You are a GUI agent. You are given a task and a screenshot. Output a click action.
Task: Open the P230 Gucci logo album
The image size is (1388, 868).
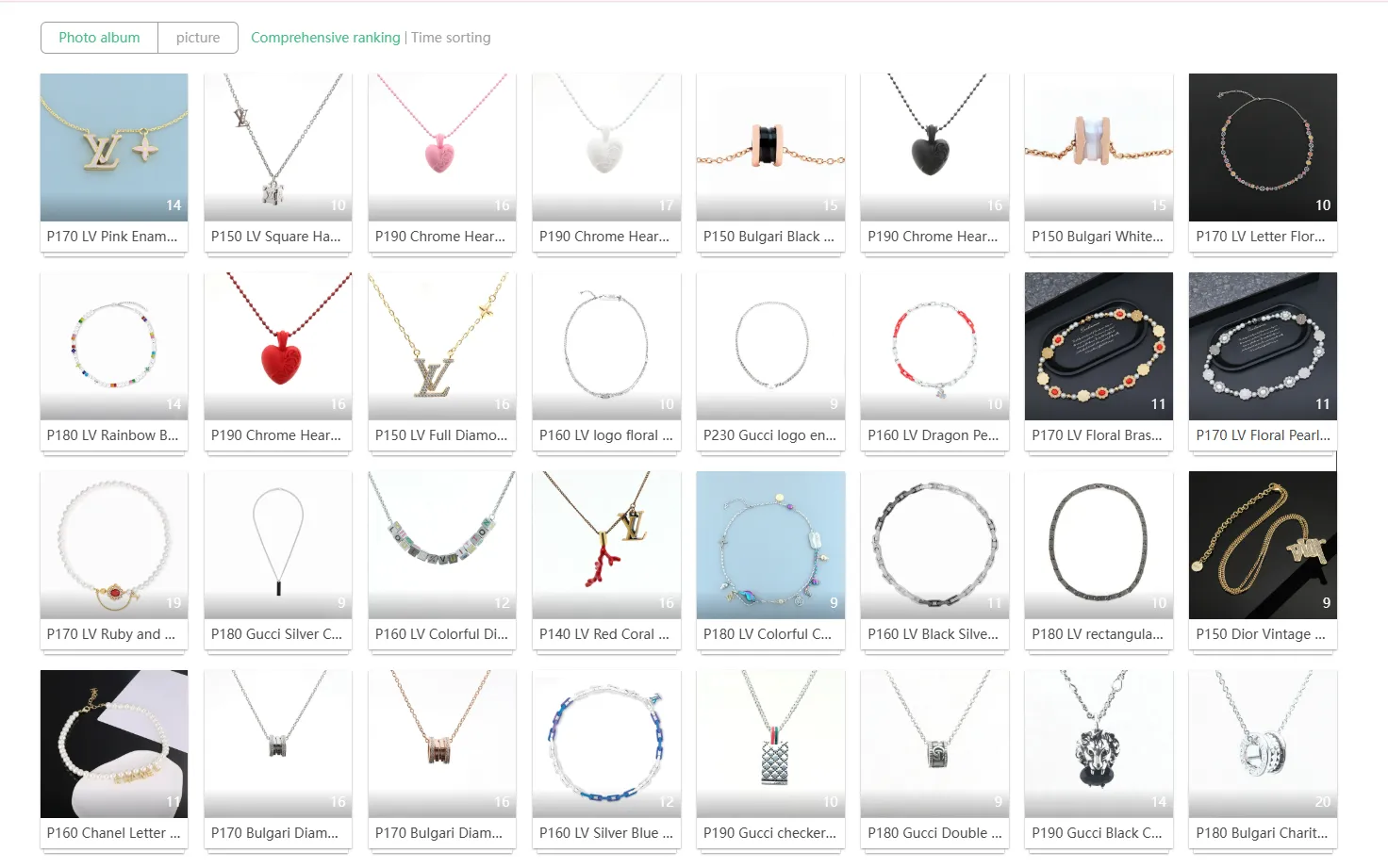(x=770, y=347)
